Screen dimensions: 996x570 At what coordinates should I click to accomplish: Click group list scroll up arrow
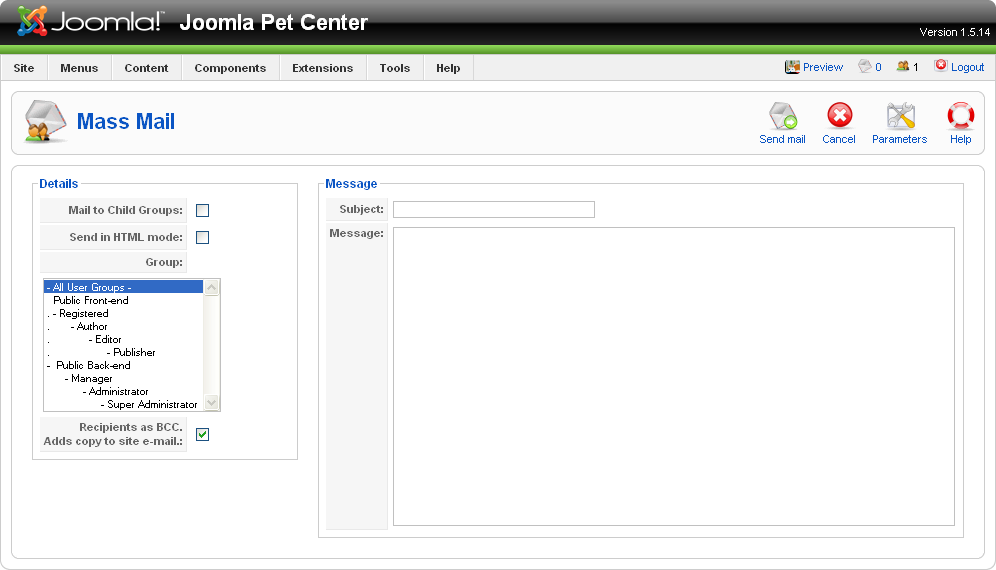click(x=212, y=287)
